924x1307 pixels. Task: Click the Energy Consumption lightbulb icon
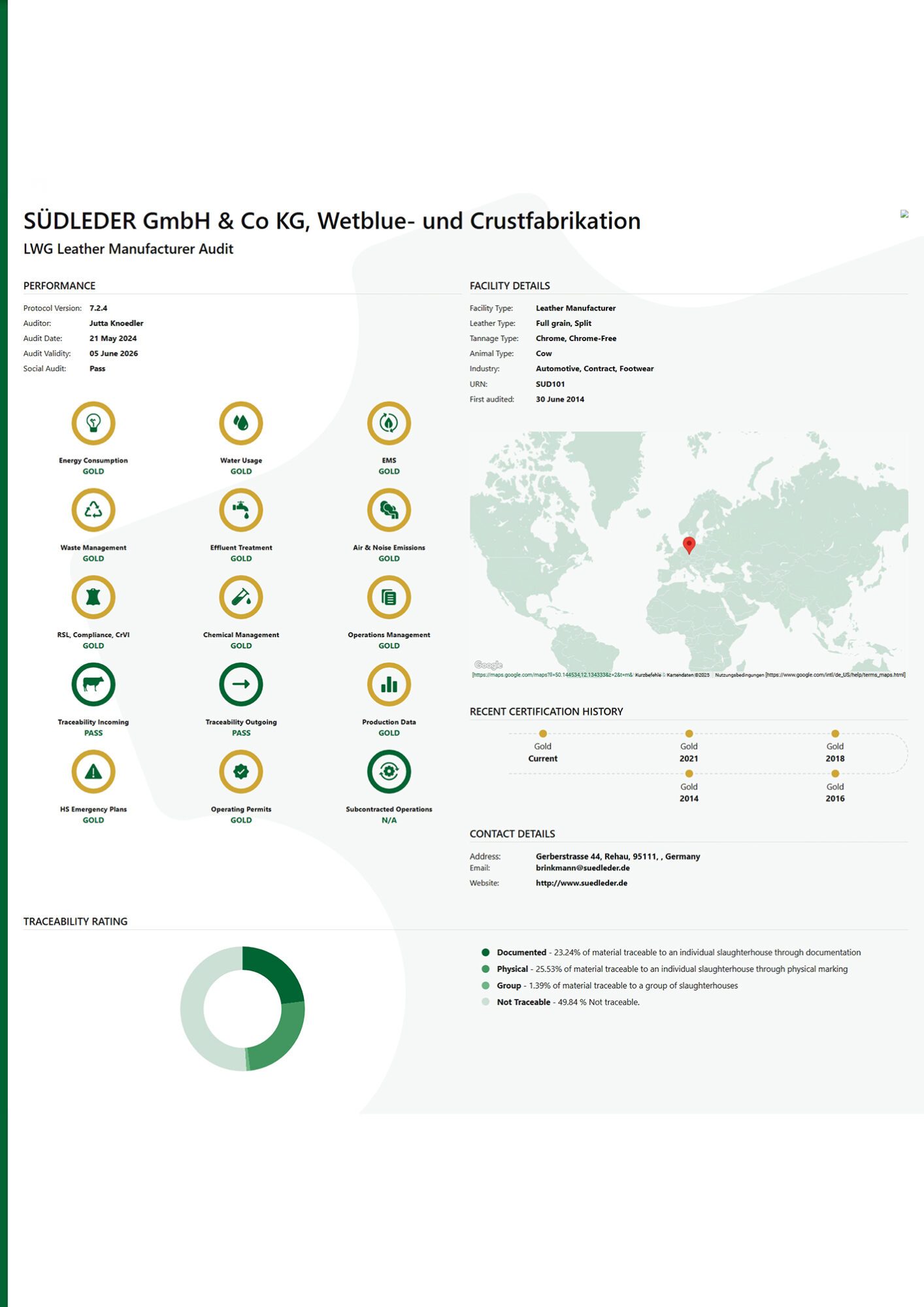point(93,423)
